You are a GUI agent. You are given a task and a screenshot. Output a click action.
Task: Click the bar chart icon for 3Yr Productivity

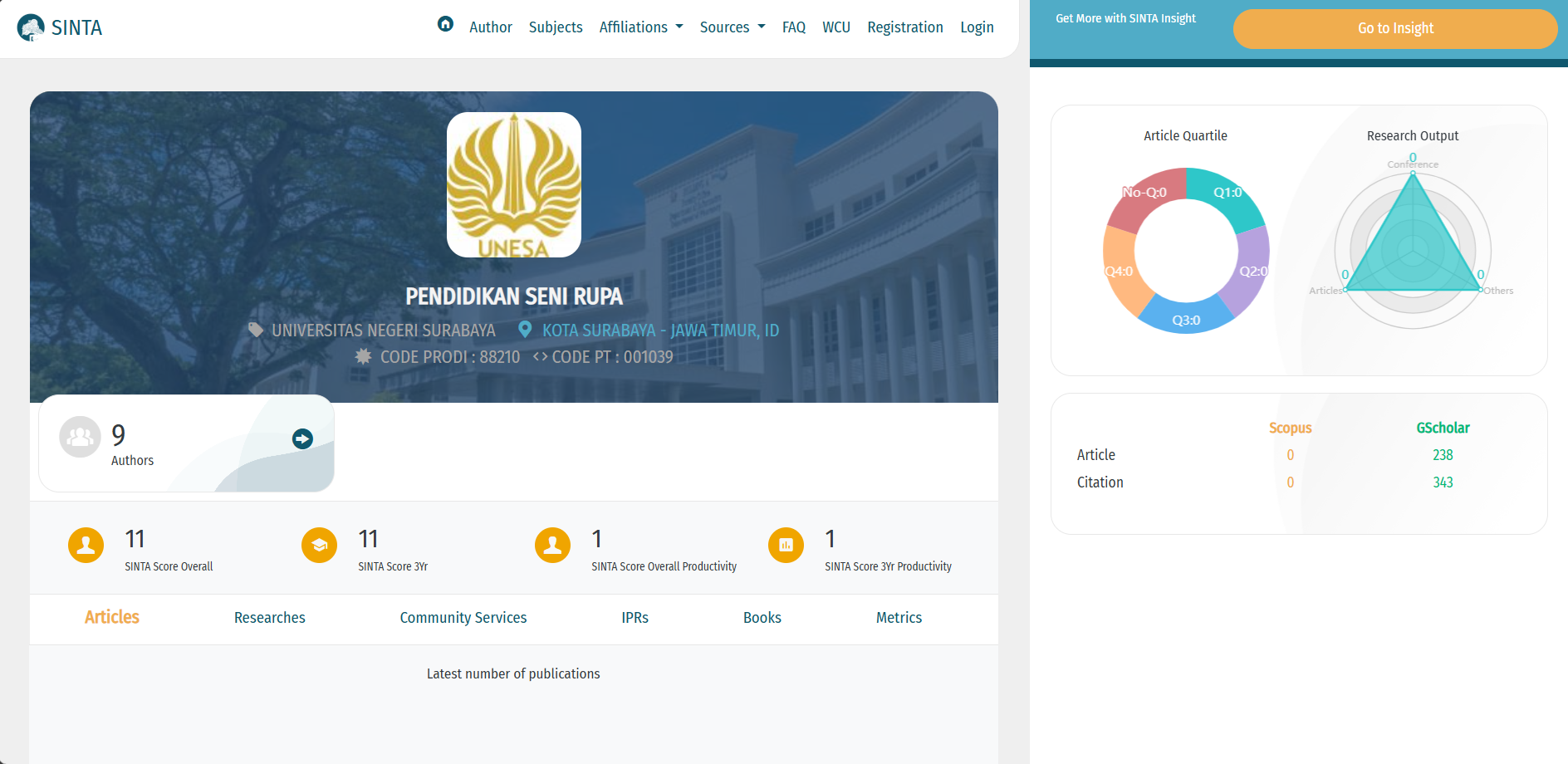[x=786, y=546]
